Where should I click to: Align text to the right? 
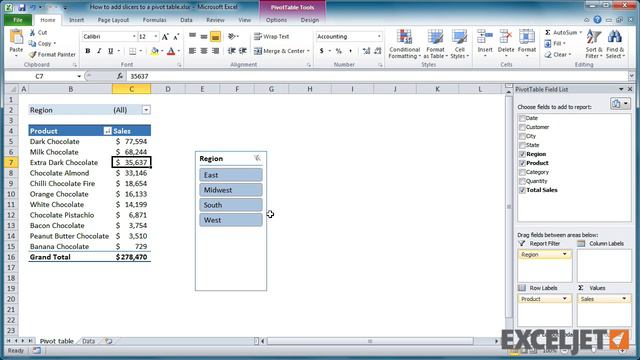(215, 51)
